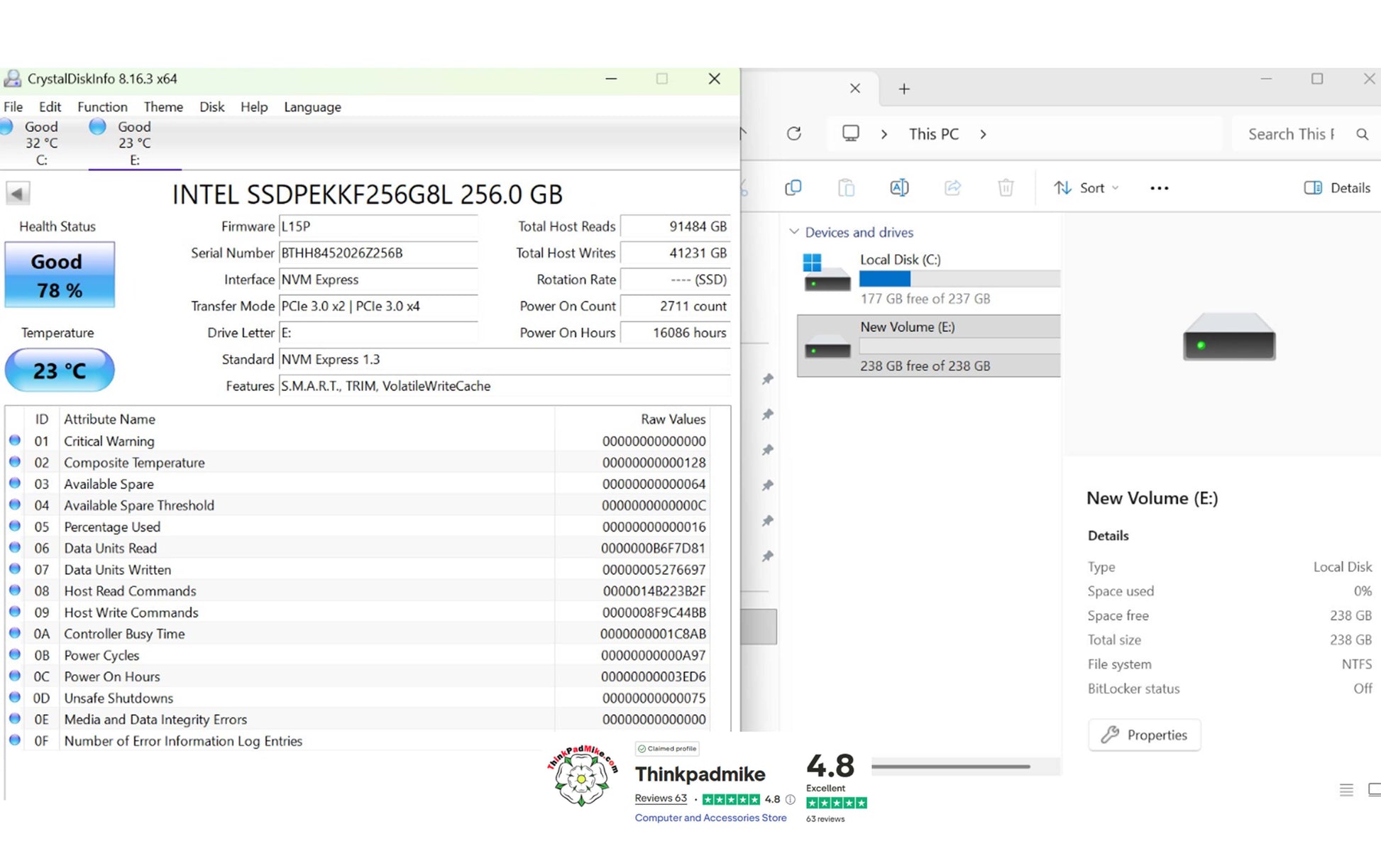Click the blue status dot for Available Spare
The image size is (1381, 868).
(x=15, y=483)
